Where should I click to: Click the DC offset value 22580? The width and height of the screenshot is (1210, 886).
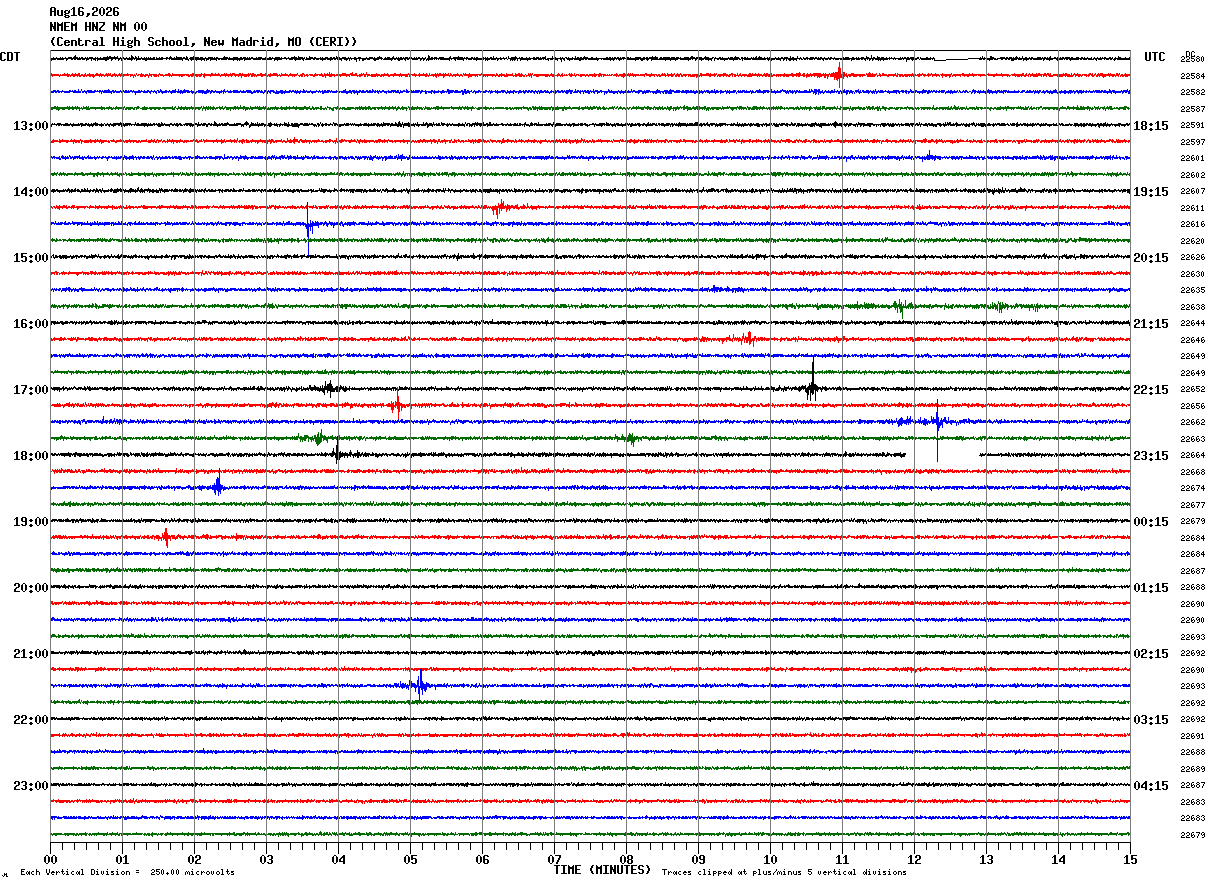pos(1193,60)
